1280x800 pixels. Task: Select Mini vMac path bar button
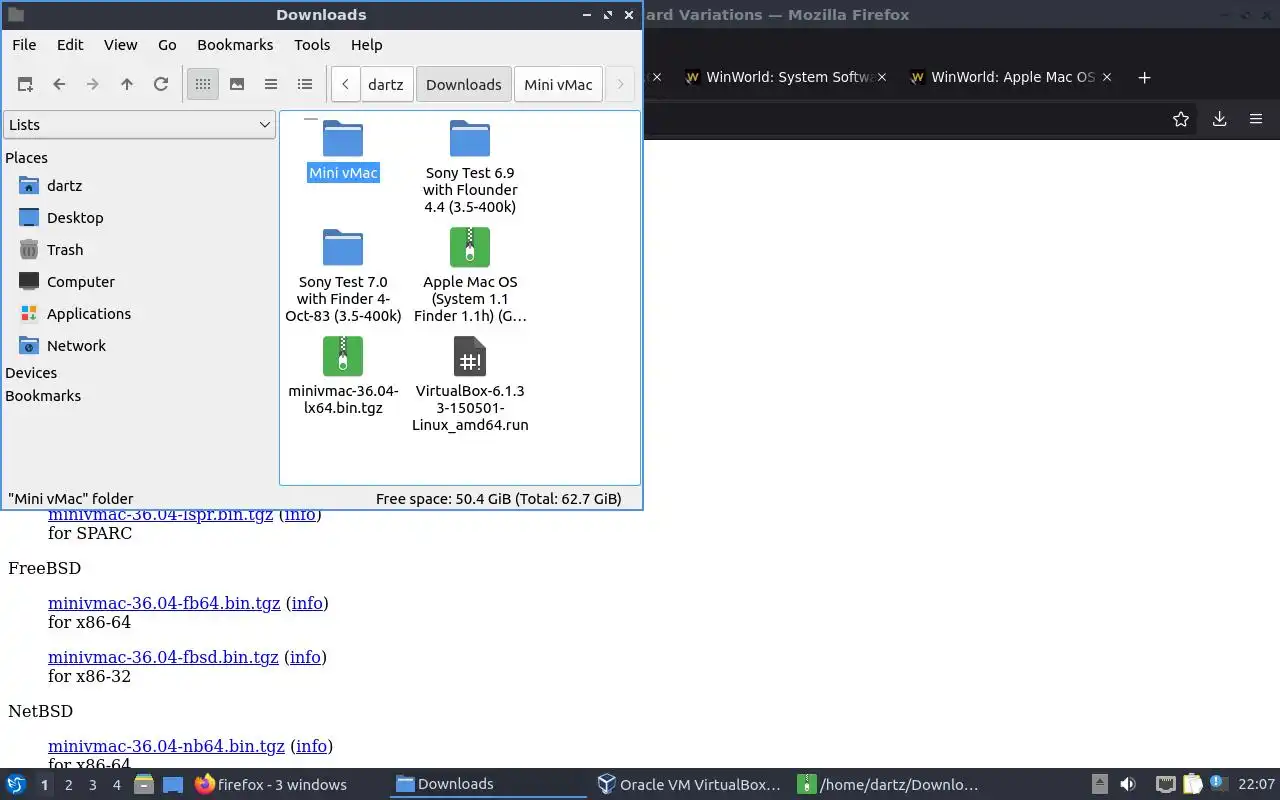tap(559, 85)
